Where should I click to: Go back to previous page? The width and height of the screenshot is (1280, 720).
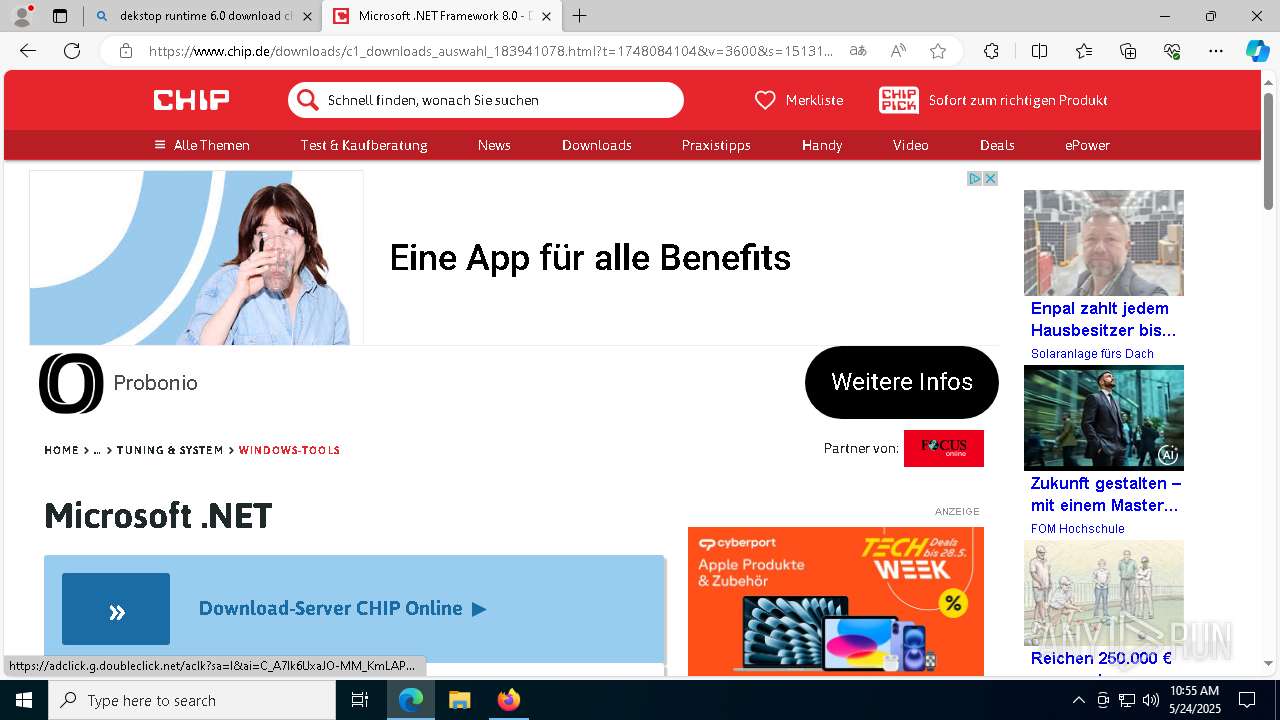28,51
